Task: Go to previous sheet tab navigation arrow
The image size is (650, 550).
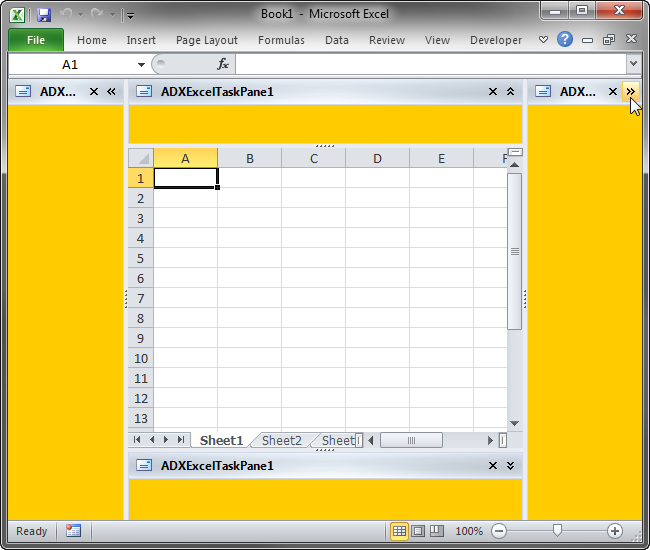Action: click(x=152, y=440)
